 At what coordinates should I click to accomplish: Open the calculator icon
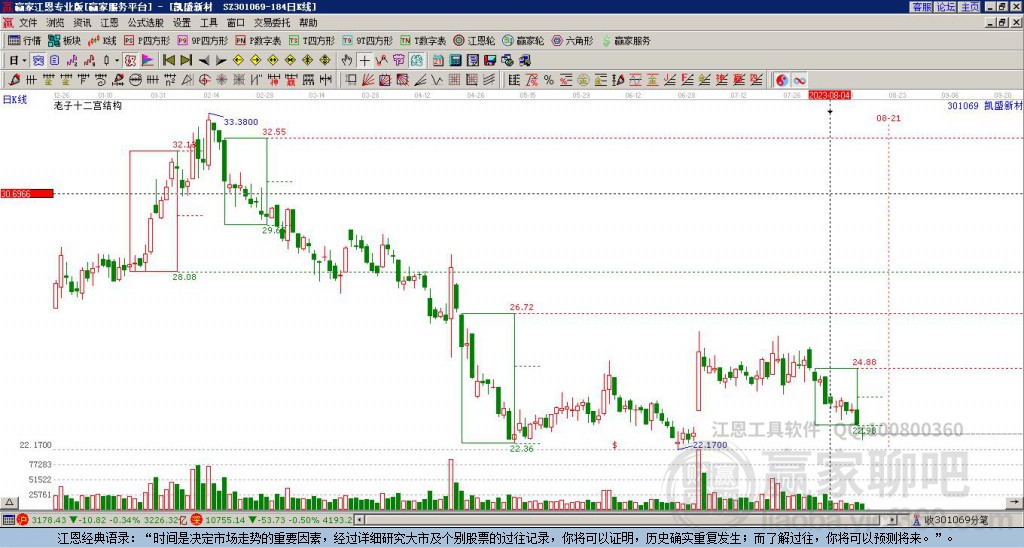pos(455,60)
